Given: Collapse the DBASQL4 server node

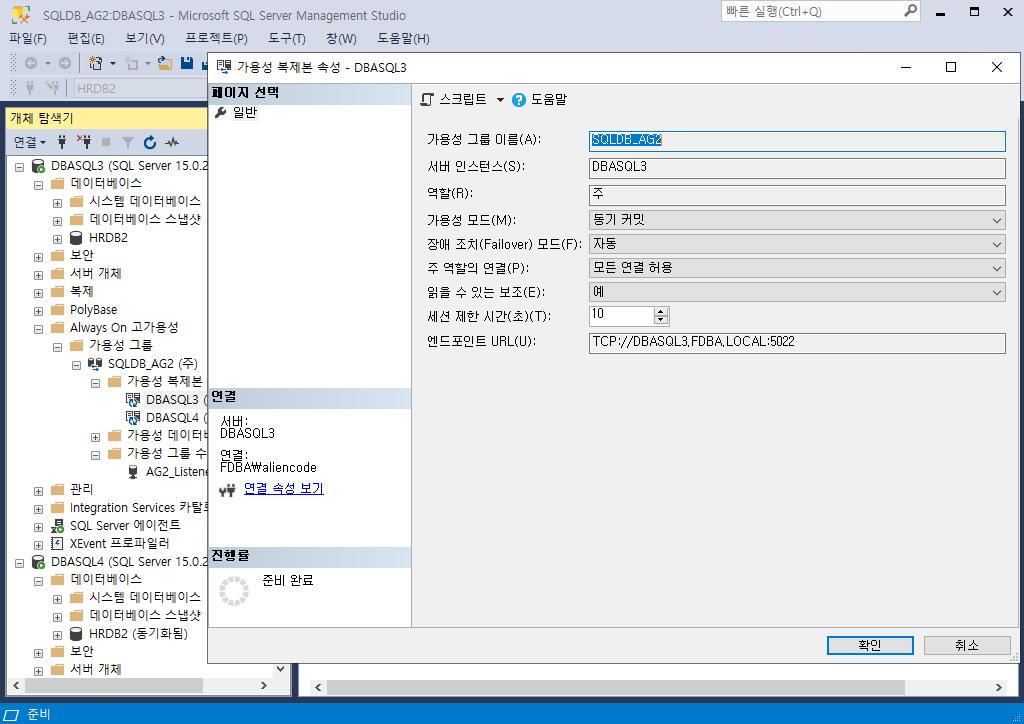Looking at the screenshot, I should tap(20, 563).
